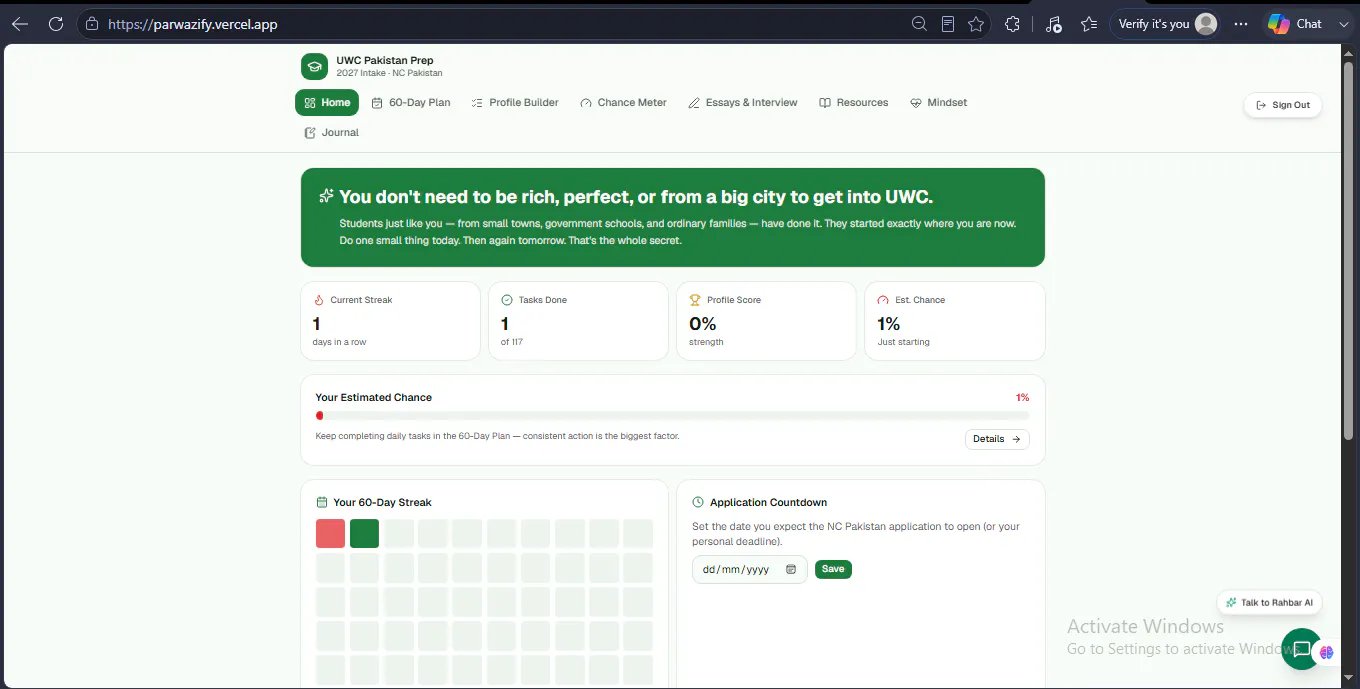Open the green chat bubble button
This screenshot has height=689, width=1360.
click(x=1301, y=648)
